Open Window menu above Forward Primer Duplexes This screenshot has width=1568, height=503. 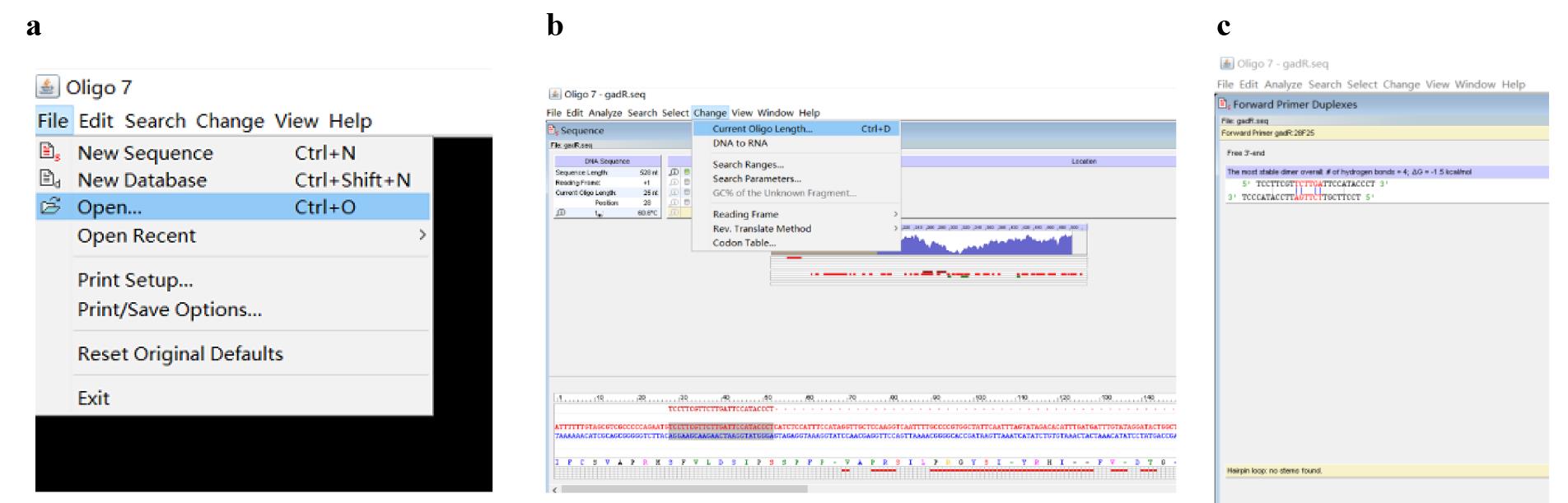point(1475,84)
